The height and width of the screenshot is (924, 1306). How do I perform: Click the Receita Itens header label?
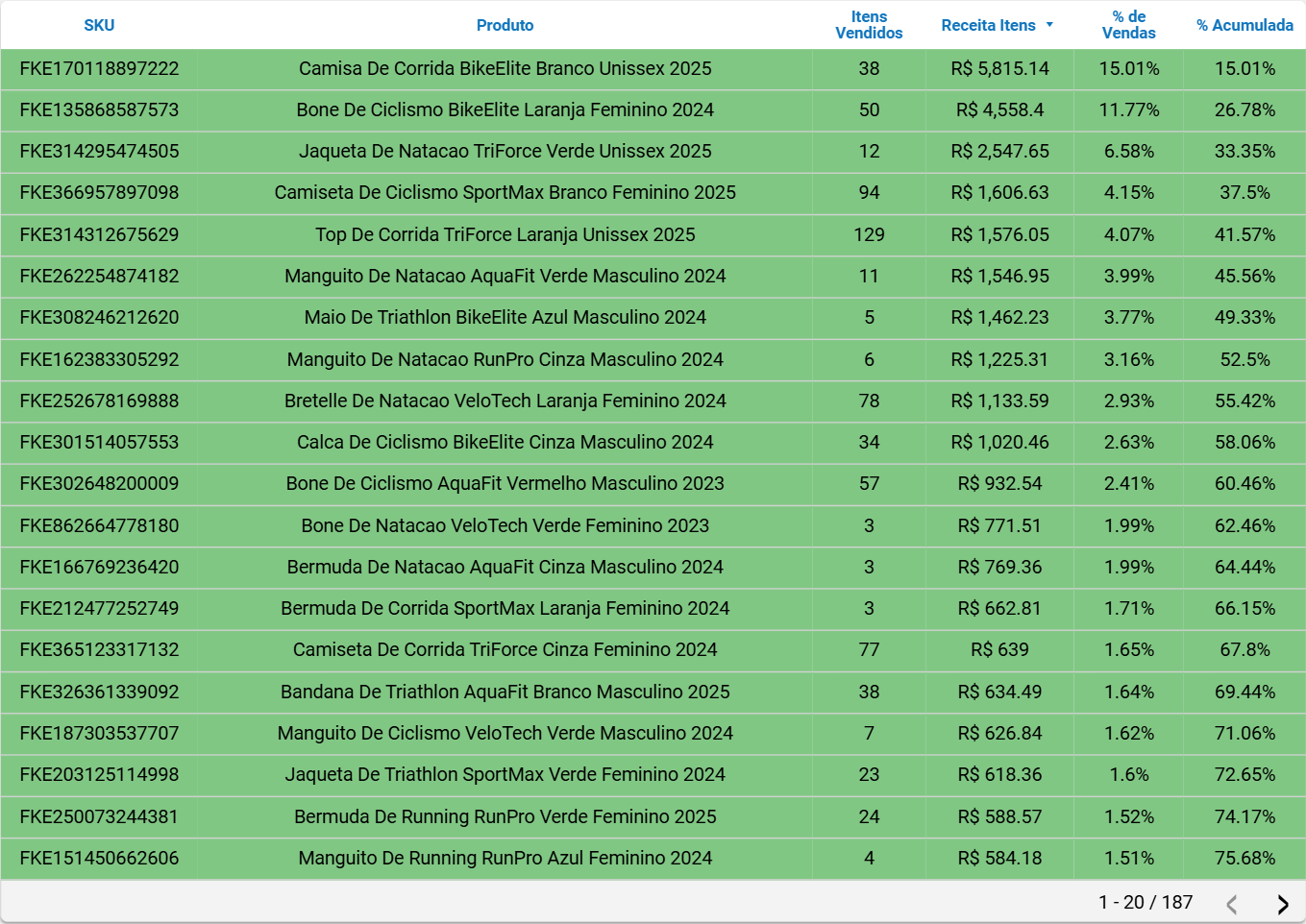pyautogui.click(x=988, y=25)
